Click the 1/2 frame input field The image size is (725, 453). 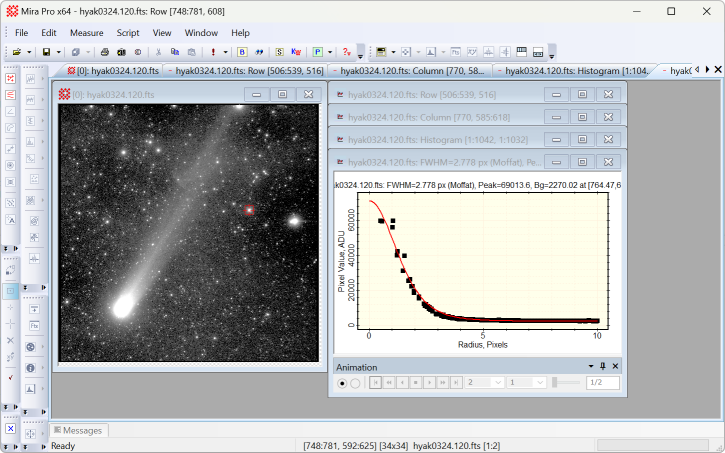602,383
